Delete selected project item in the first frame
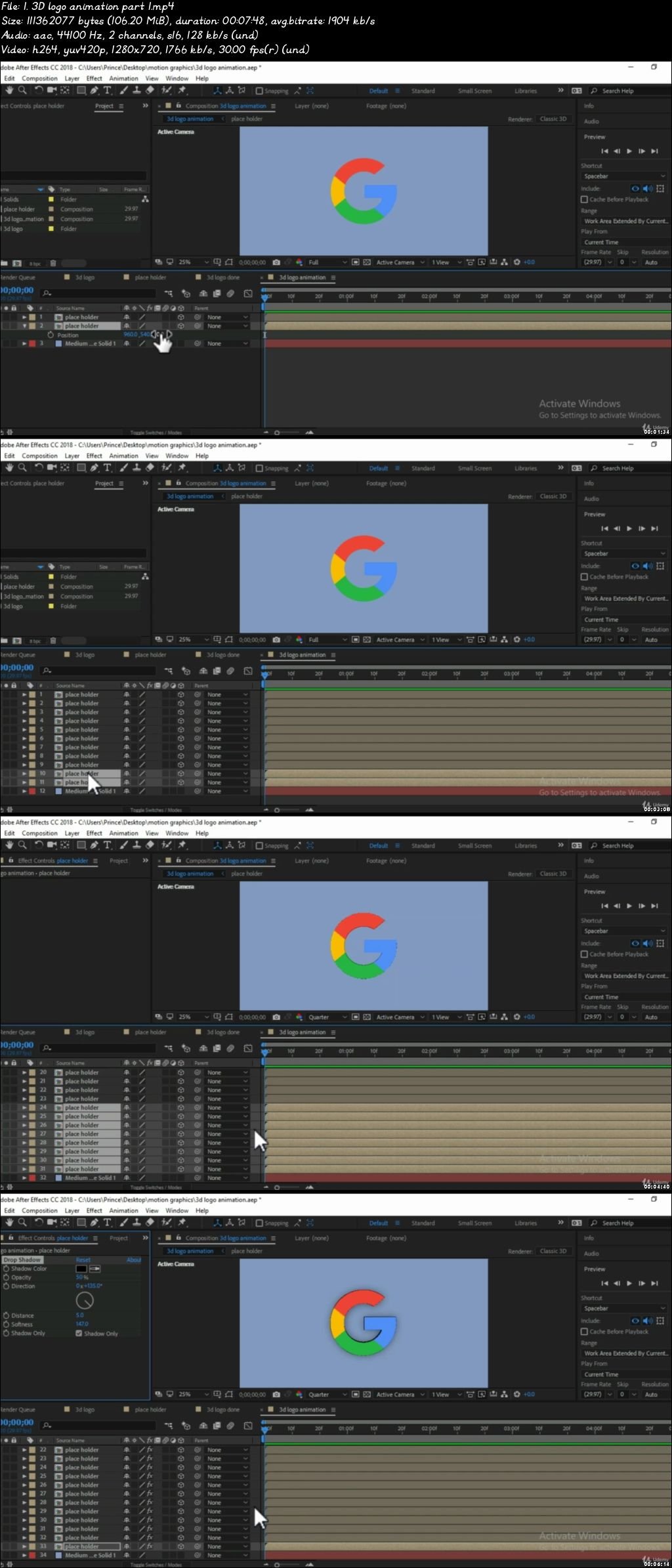The image size is (672, 1568). coord(53,263)
